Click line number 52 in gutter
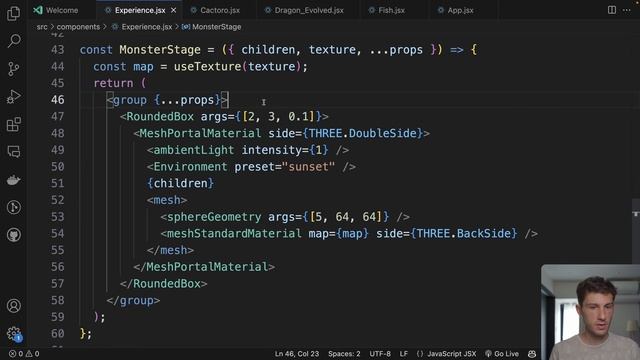This screenshot has width=640, height=360. tap(58, 200)
